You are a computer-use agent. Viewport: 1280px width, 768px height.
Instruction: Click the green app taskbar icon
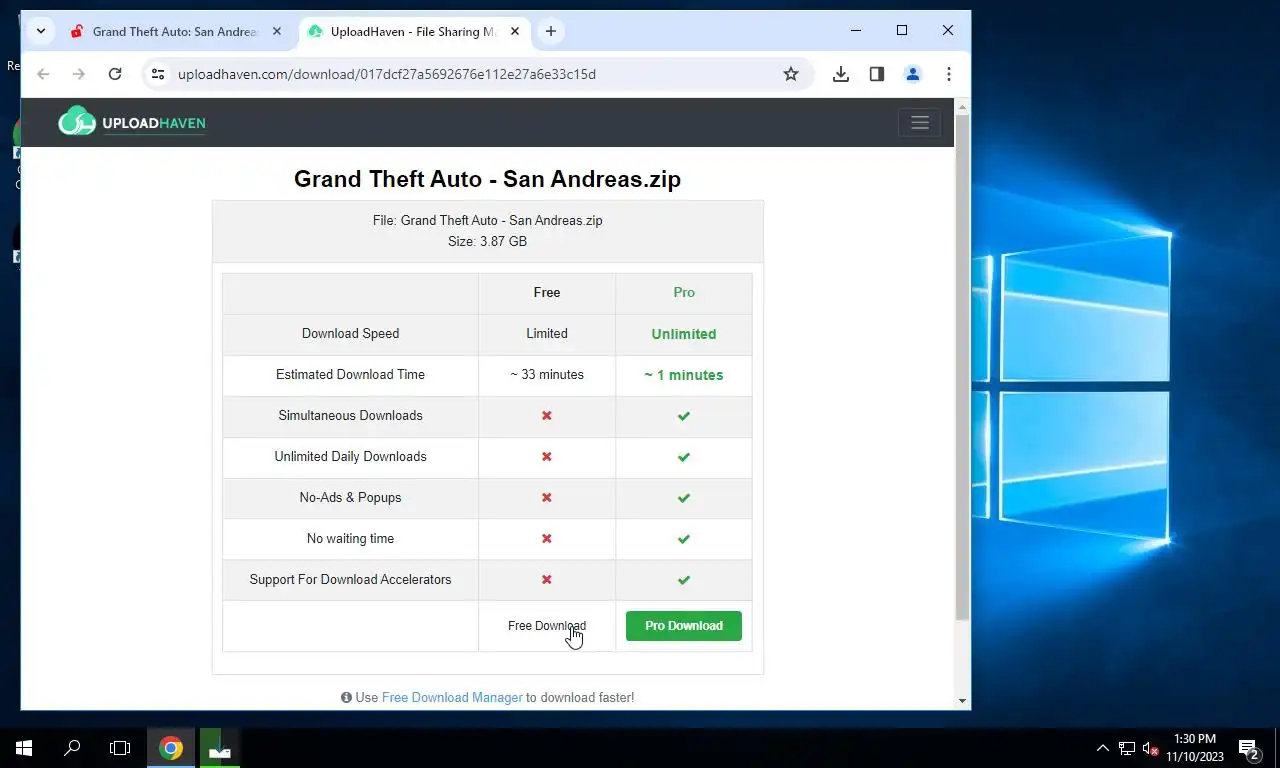(219, 747)
